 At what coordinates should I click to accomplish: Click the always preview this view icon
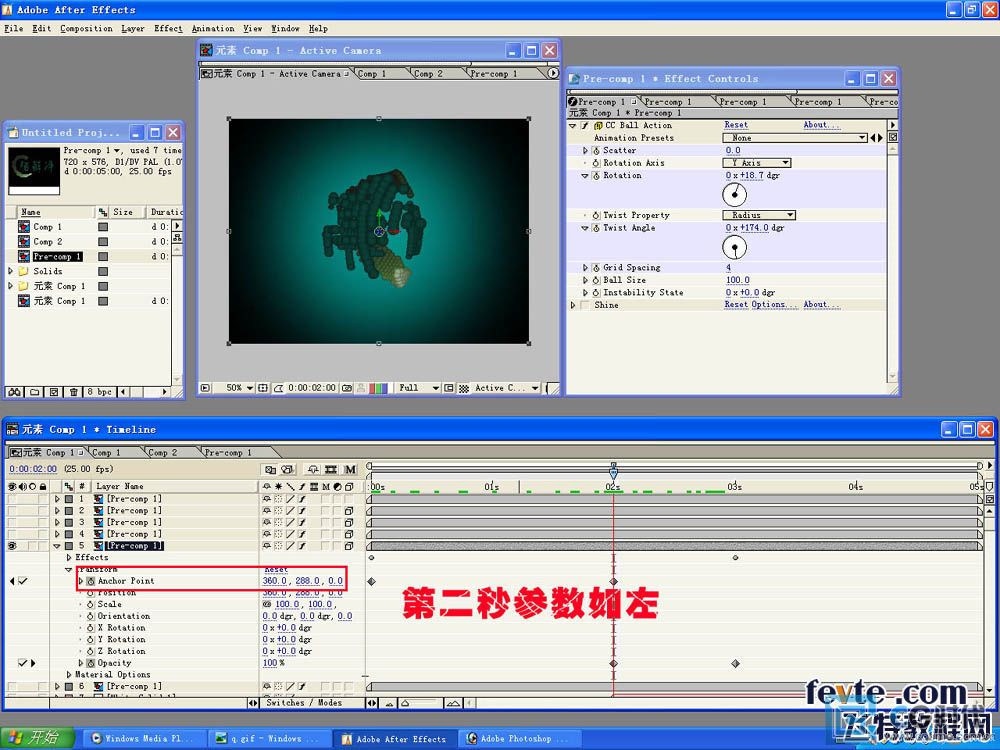(205, 388)
